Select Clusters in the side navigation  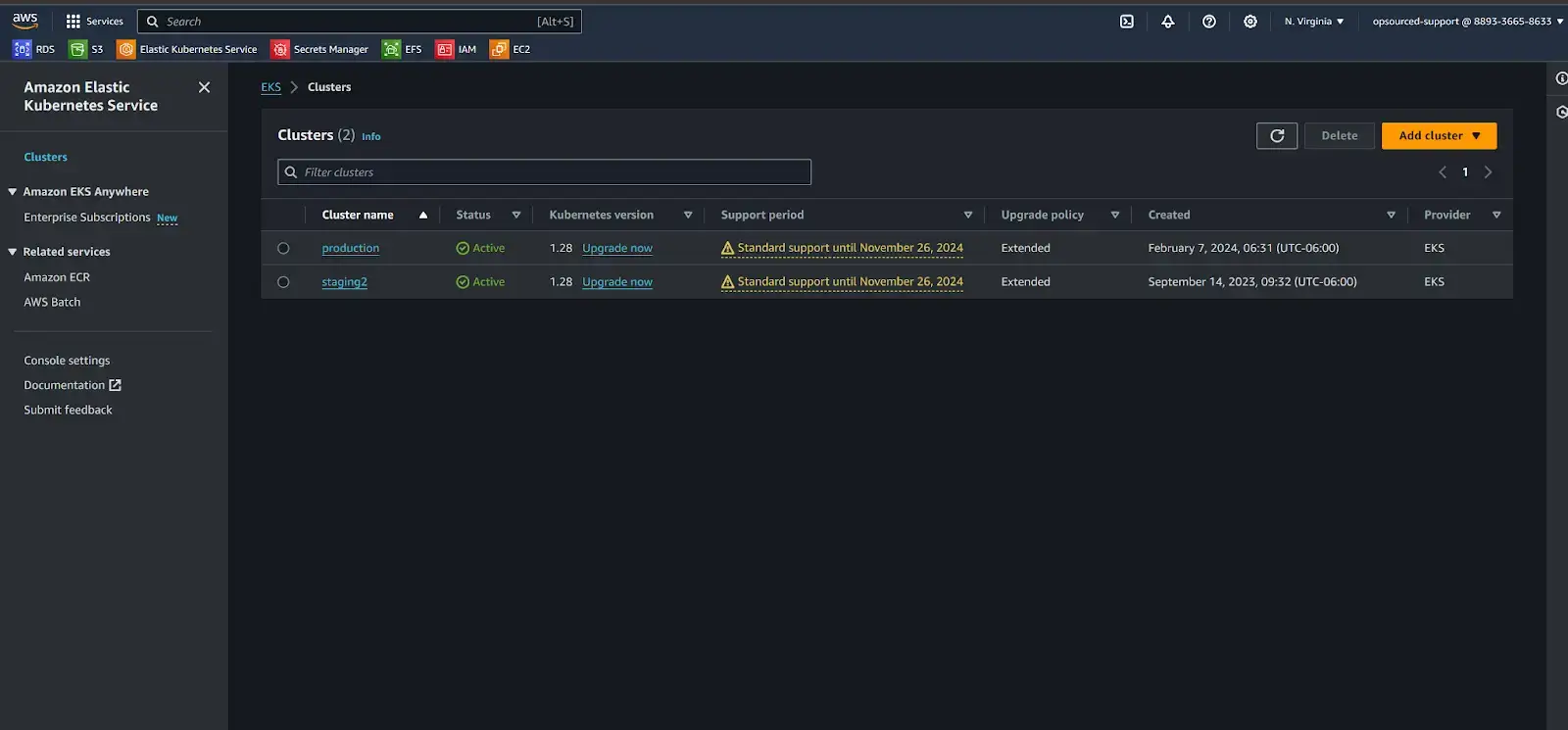tap(46, 157)
